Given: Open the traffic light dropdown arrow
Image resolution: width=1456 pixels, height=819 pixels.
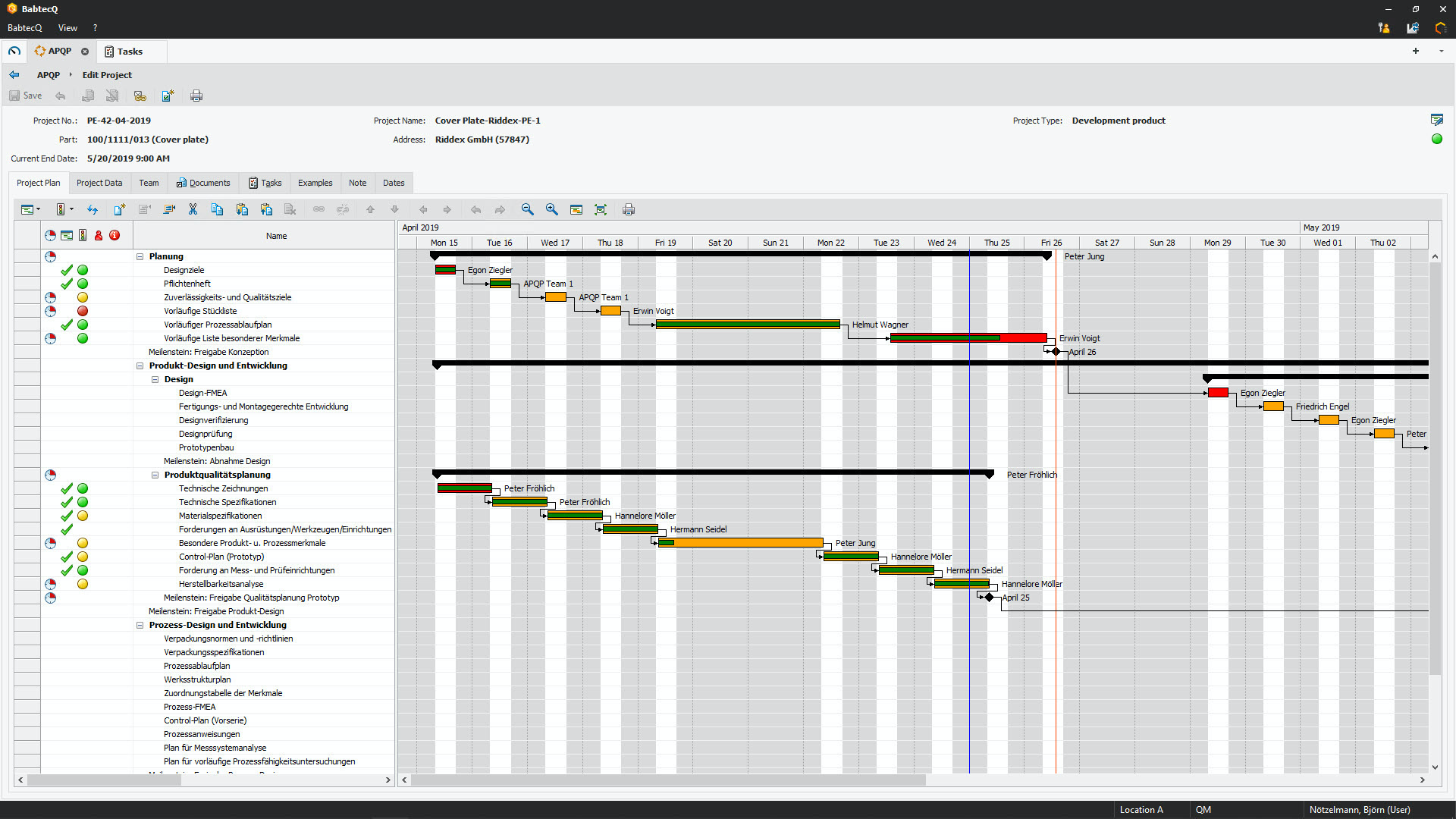Looking at the screenshot, I should (72, 209).
